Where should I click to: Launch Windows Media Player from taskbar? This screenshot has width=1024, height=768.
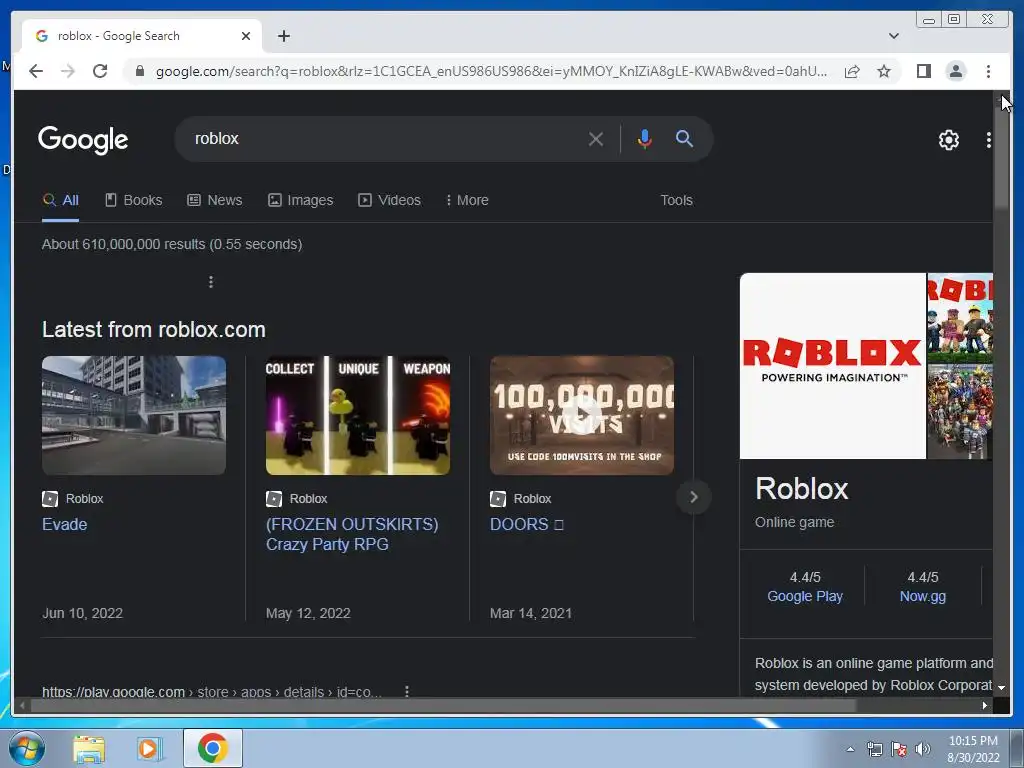tap(149, 749)
